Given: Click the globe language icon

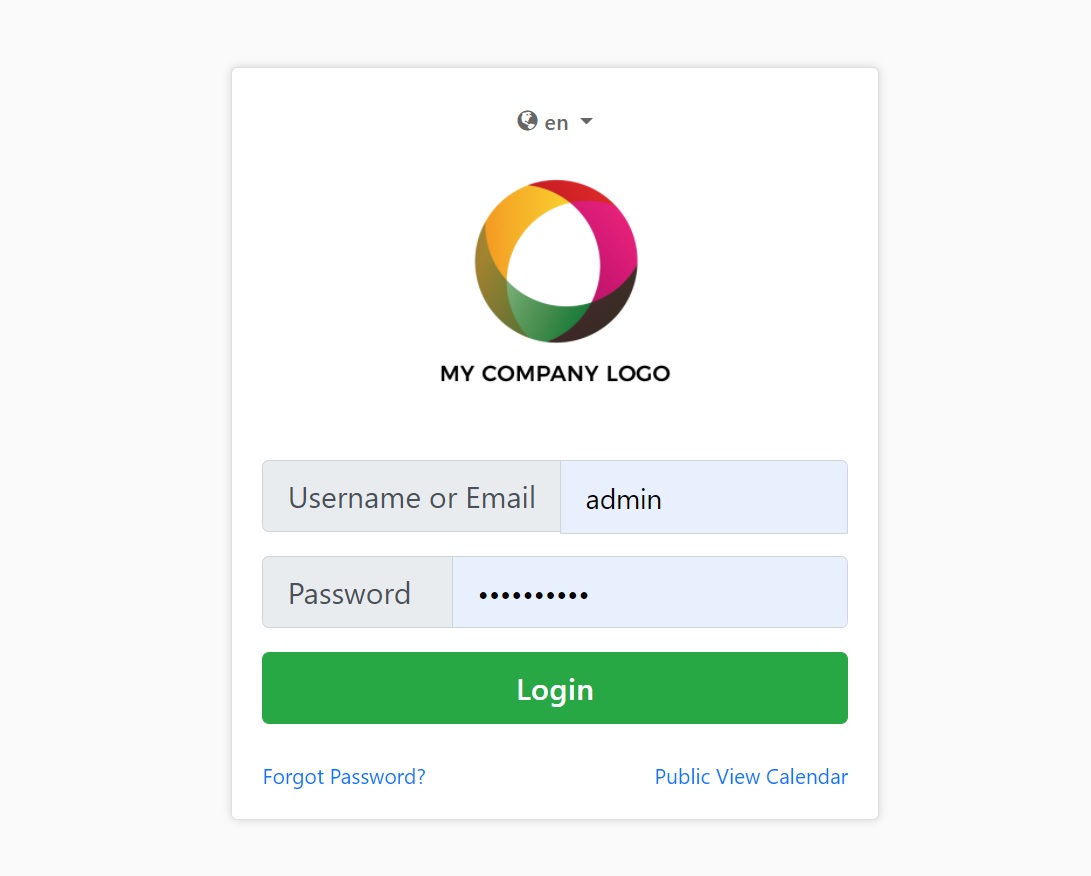Looking at the screenshot, I should (527, 122).
